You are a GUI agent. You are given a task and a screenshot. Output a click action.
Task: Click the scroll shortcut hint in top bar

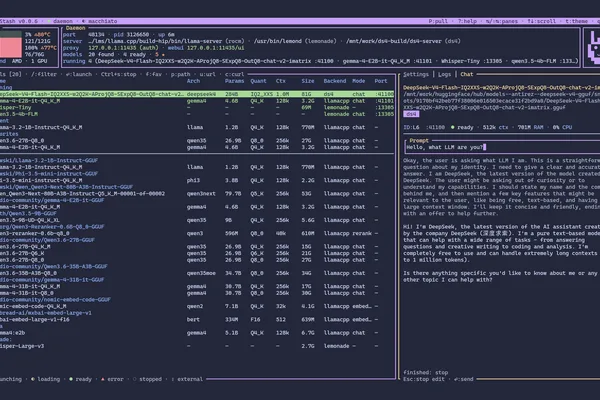pos(541,21)
